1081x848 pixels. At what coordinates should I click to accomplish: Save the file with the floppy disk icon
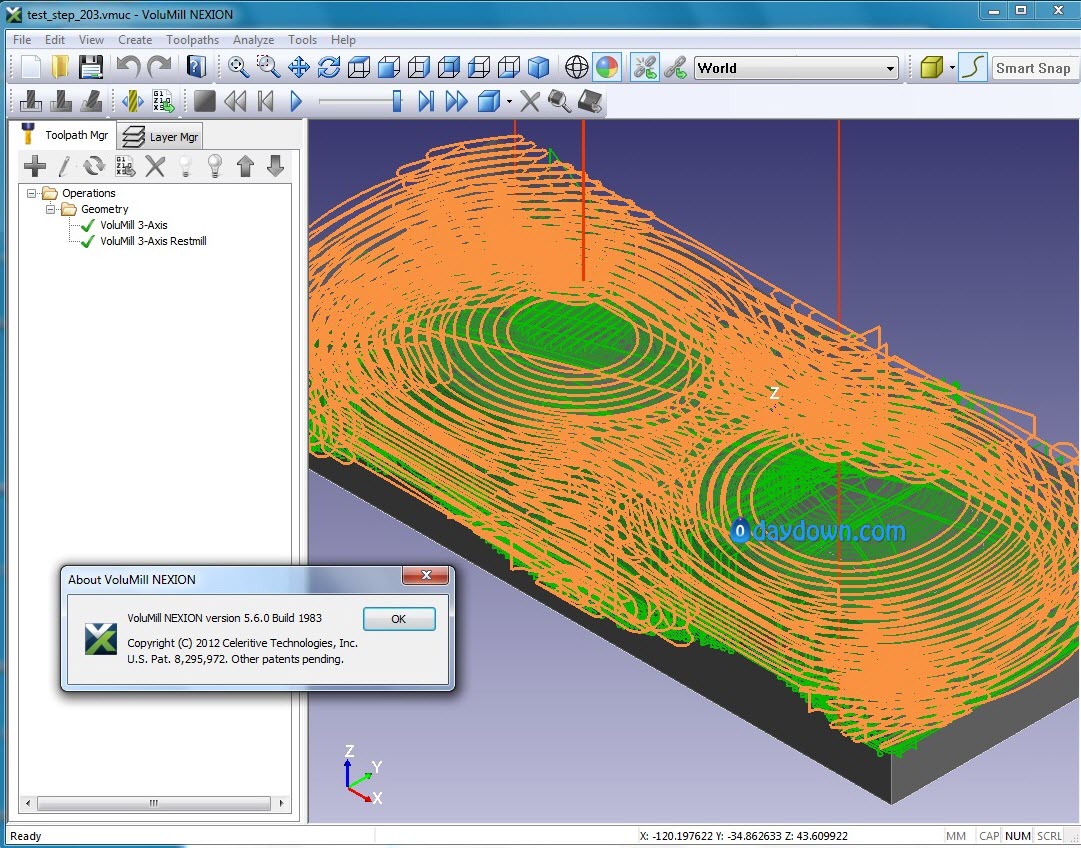point(90,68)
